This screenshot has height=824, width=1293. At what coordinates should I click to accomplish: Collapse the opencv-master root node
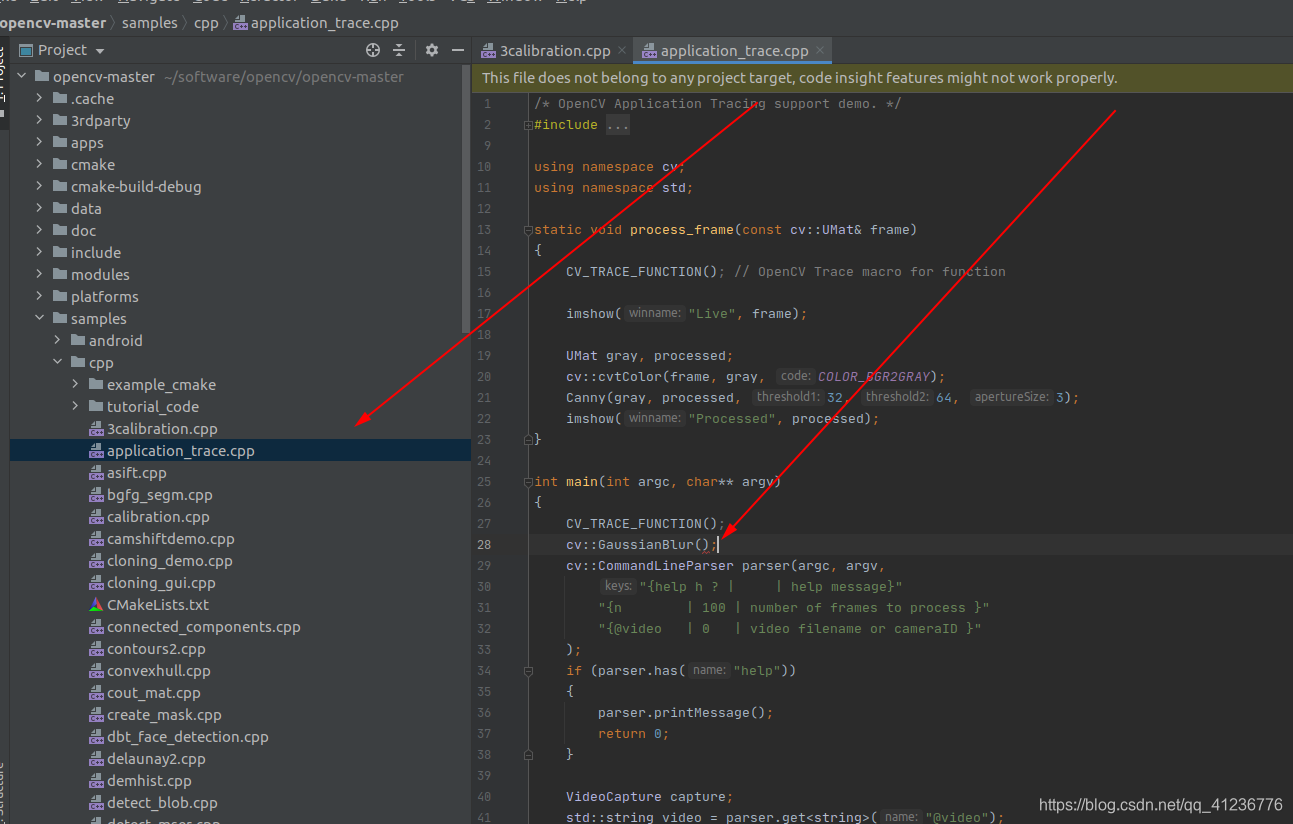(x=23, y=77)
